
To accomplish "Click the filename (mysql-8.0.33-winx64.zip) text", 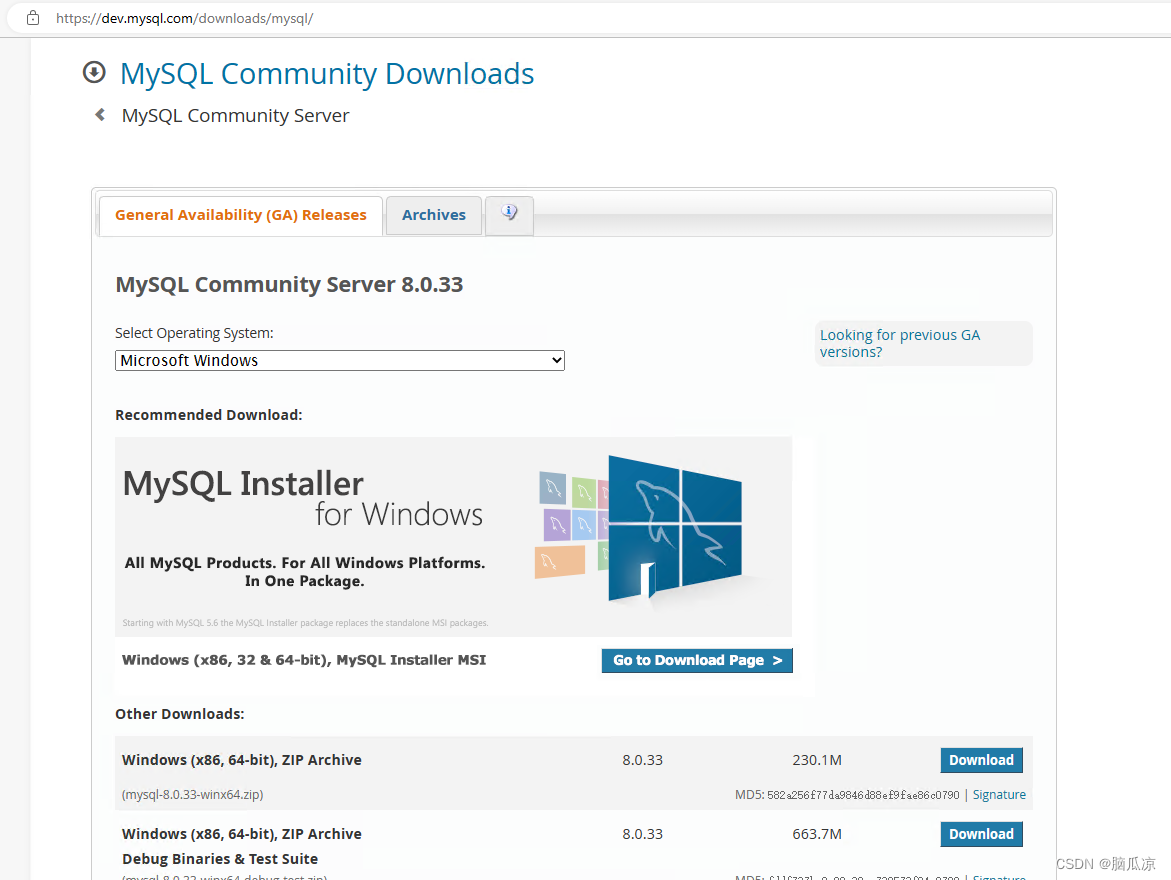I will point(193,795).
